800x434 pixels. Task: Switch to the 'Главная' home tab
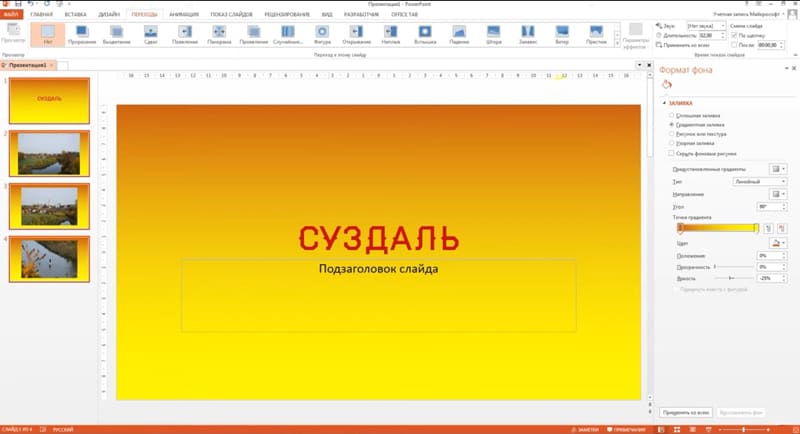click(41, 14)
